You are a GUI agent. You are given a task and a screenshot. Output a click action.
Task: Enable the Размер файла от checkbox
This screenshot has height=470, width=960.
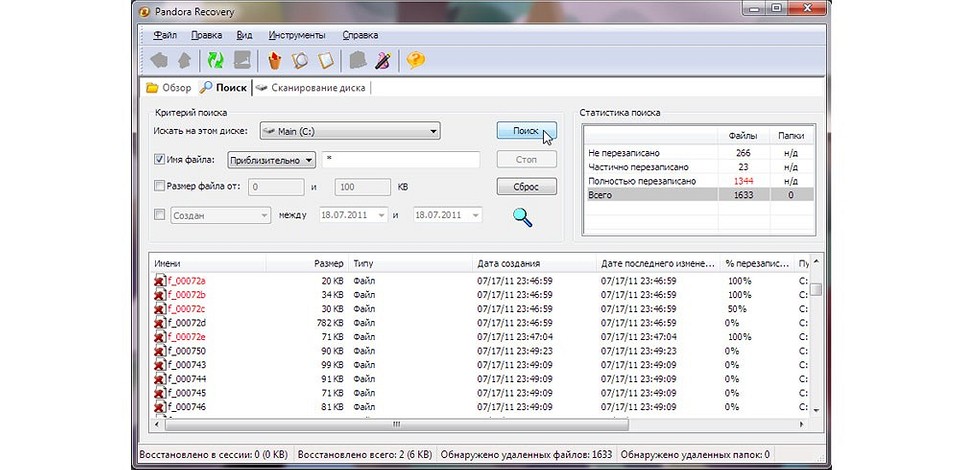160,186
